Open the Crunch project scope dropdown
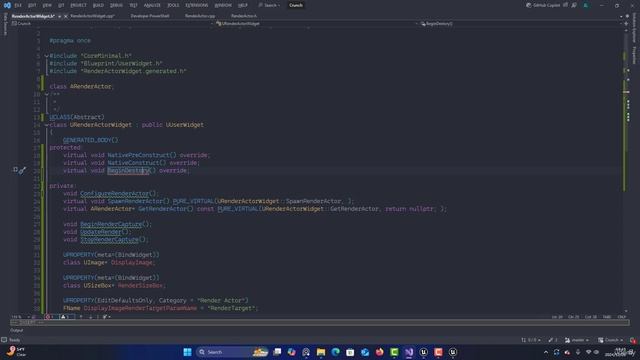 click(x=111, y=24)
